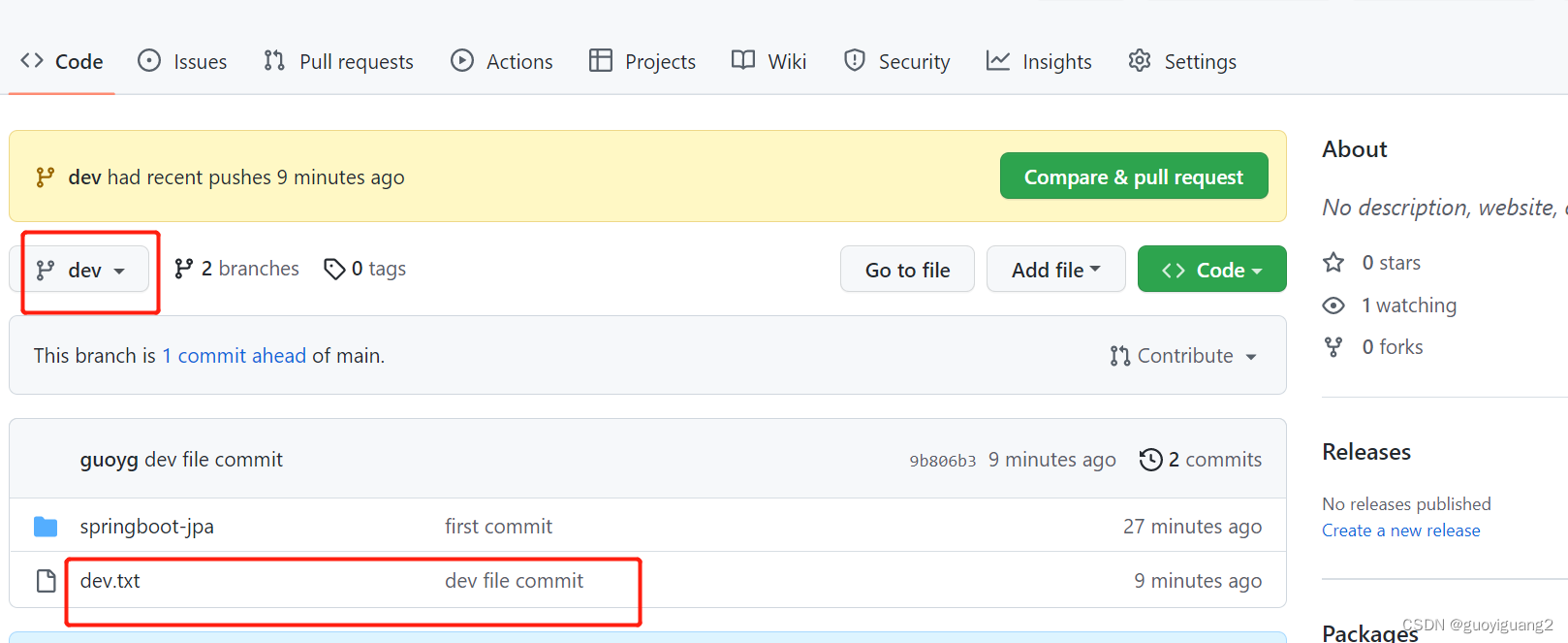Click the eye watching icon
The height and width of the screenshot is (643, 1568).
click(x=1333, y=305)
